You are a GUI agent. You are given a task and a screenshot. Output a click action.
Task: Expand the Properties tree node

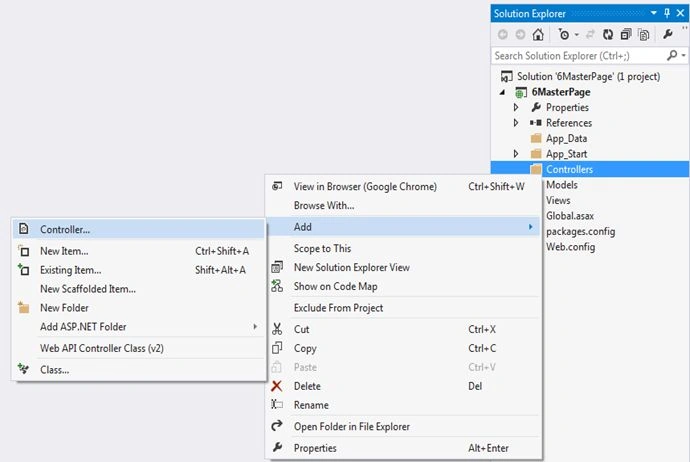click(x=516, y=107)
